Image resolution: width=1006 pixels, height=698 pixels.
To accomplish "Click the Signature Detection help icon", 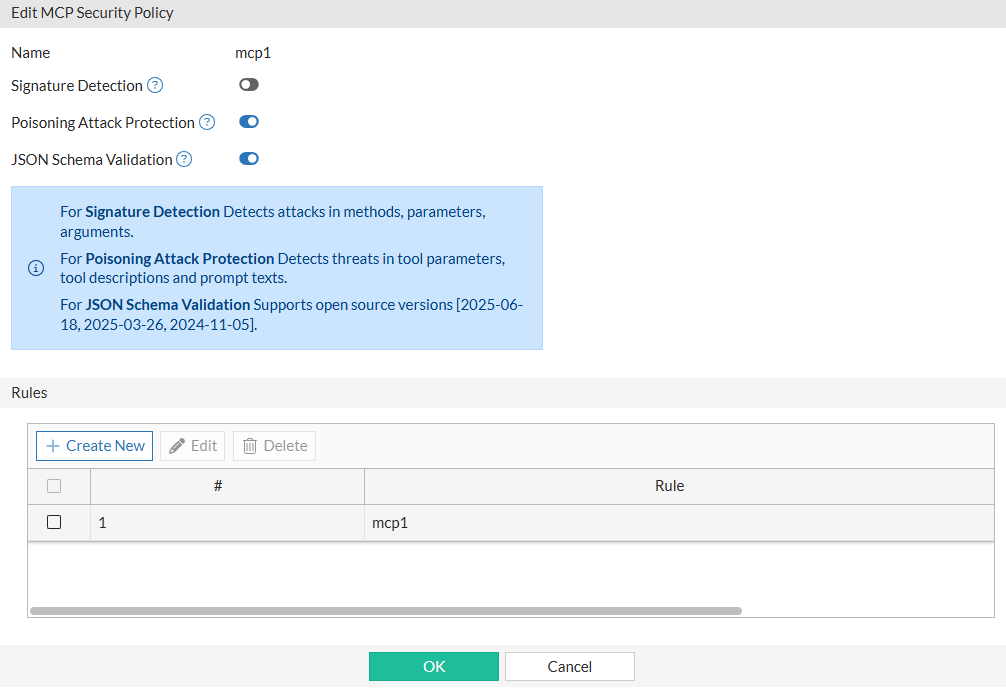I will coord(155,86).
